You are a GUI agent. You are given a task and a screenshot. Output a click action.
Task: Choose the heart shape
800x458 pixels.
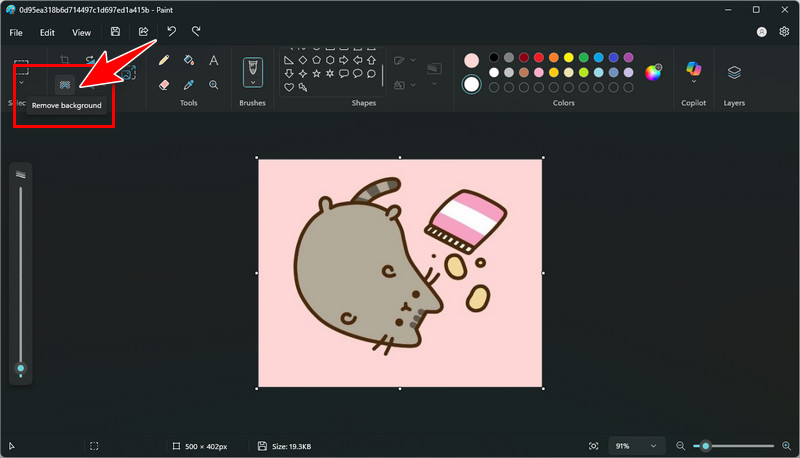[x=289, y=87]
